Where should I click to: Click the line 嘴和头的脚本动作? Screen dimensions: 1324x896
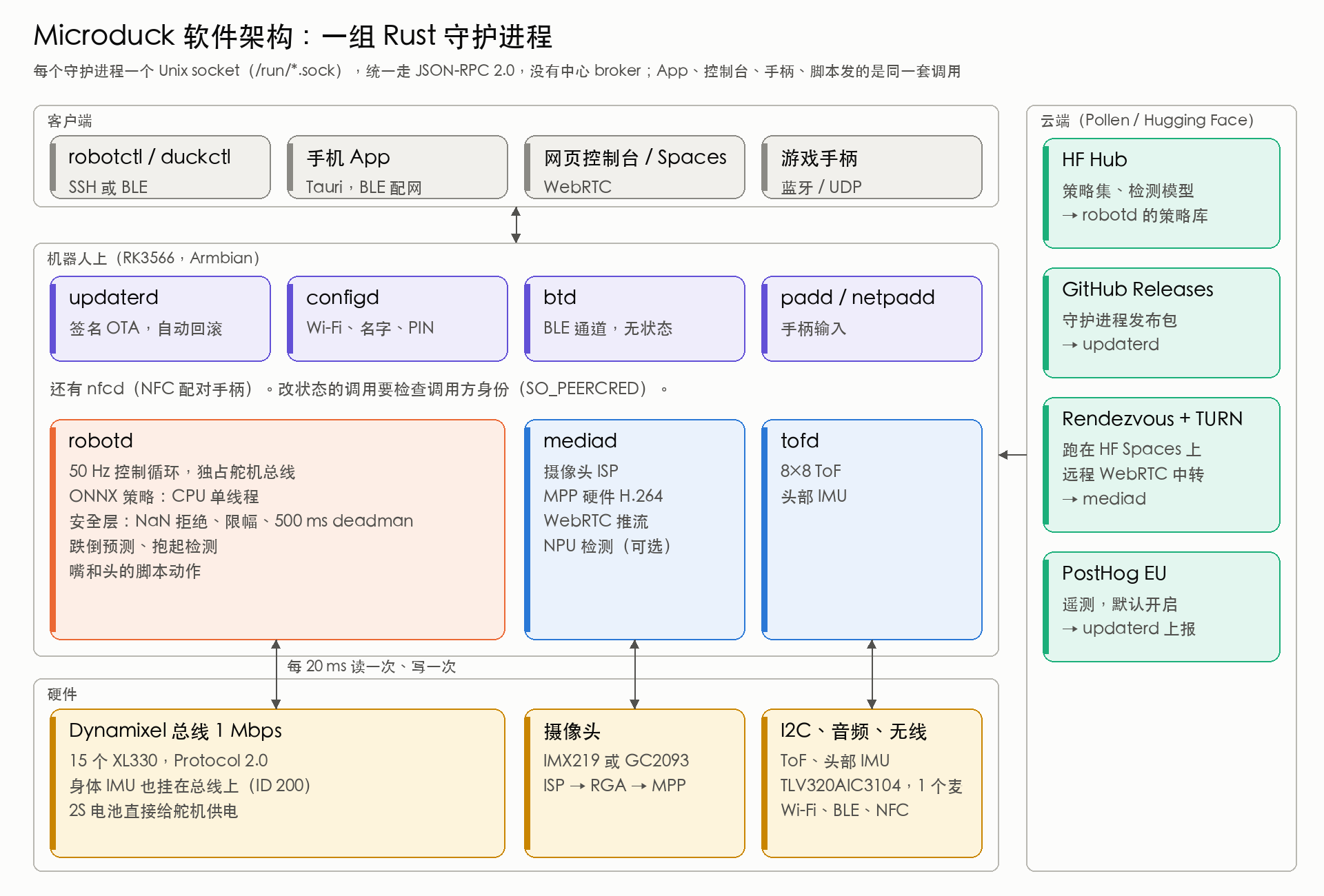pyautogui.click(x=135, y=571)
